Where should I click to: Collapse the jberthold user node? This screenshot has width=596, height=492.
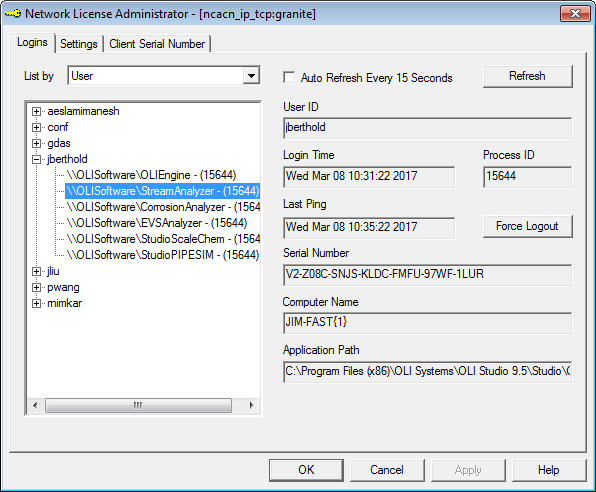[36, 159]
